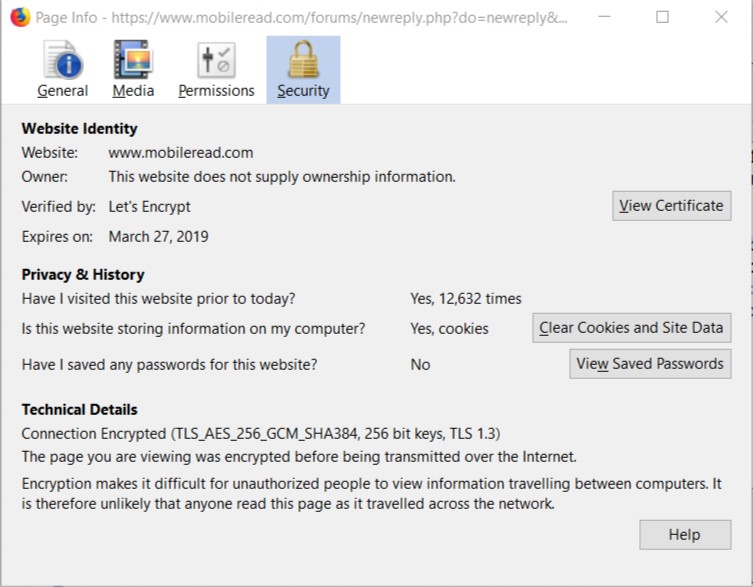Click the Let's Encrypt verifier field

pos(149,206)
